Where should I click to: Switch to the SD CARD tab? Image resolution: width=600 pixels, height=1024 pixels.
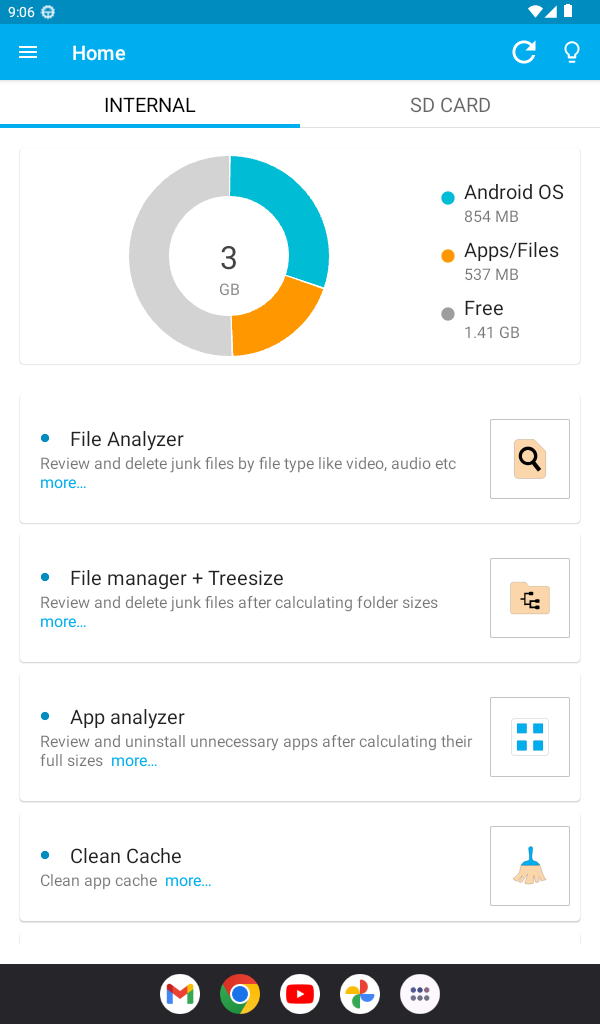point(450,104)
